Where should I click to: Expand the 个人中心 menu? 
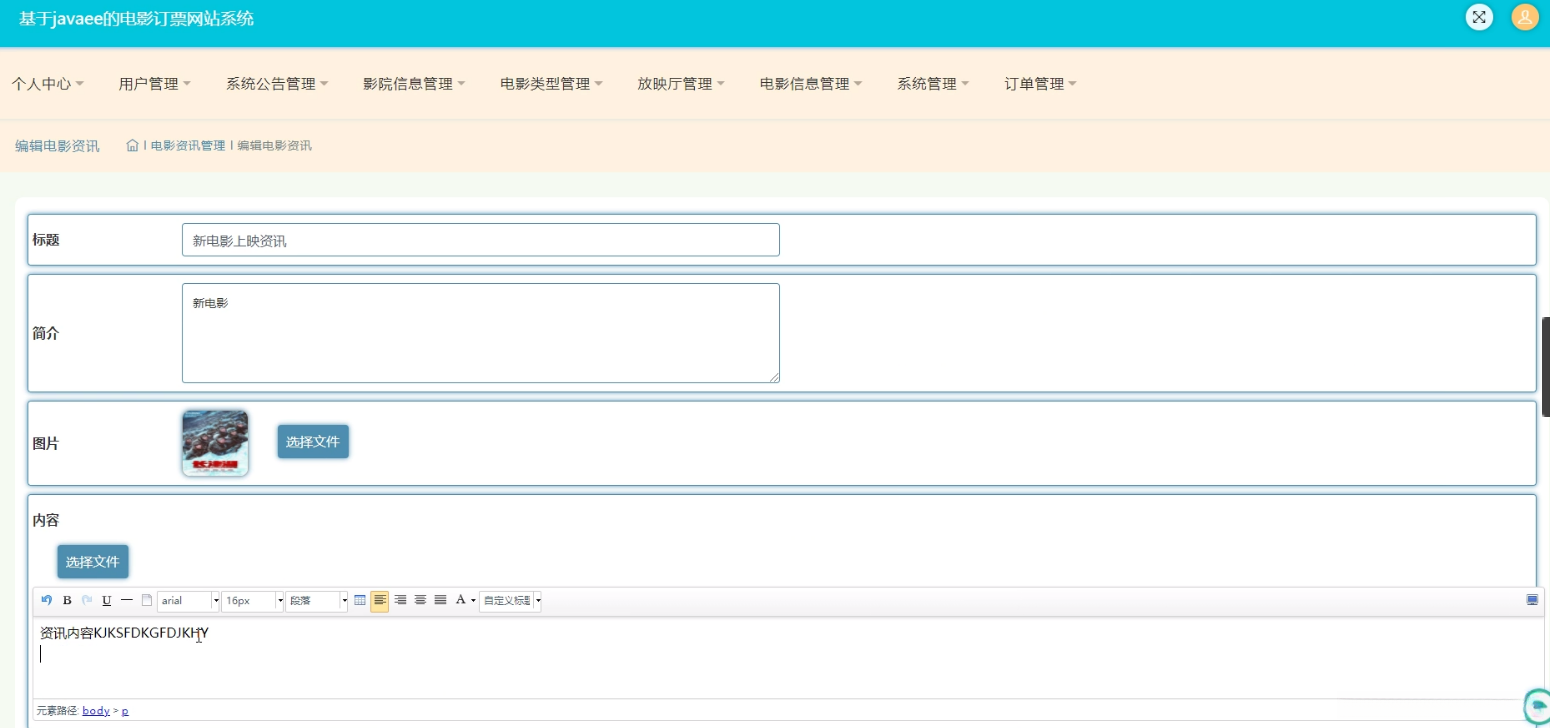pyautogui.click(x=47, y=84)
